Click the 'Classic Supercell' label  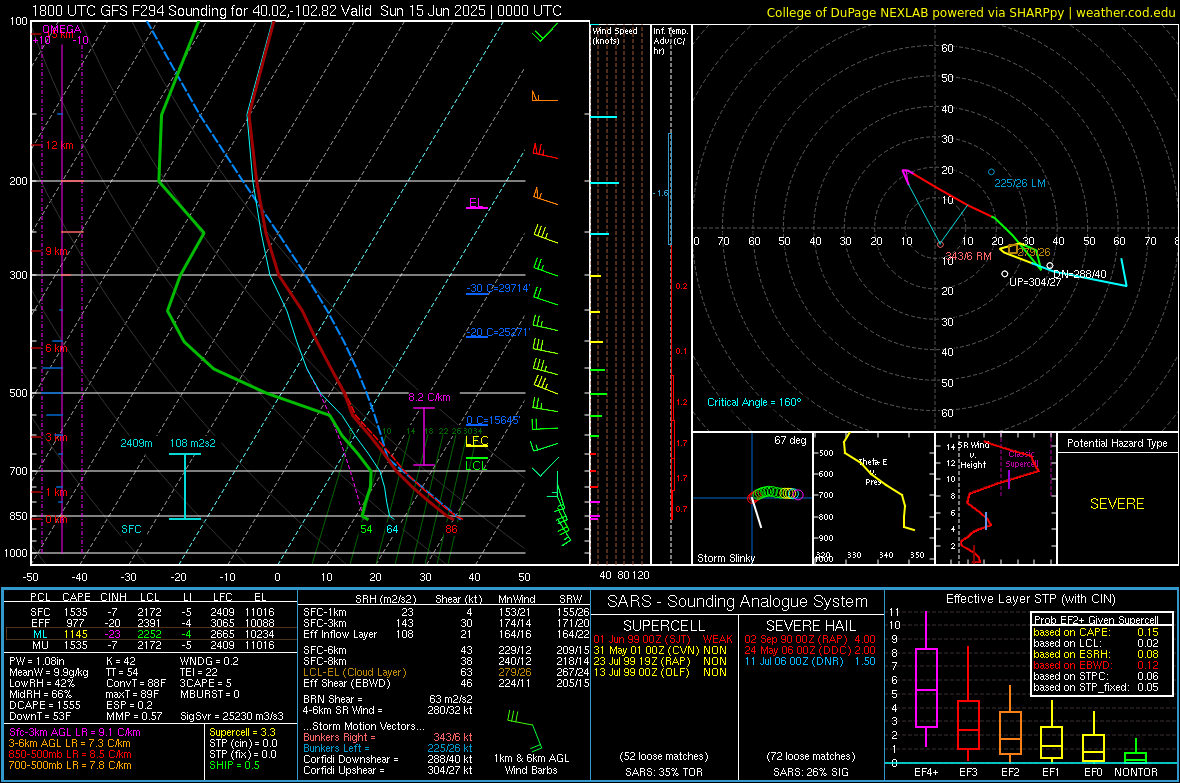point(1022,459)
